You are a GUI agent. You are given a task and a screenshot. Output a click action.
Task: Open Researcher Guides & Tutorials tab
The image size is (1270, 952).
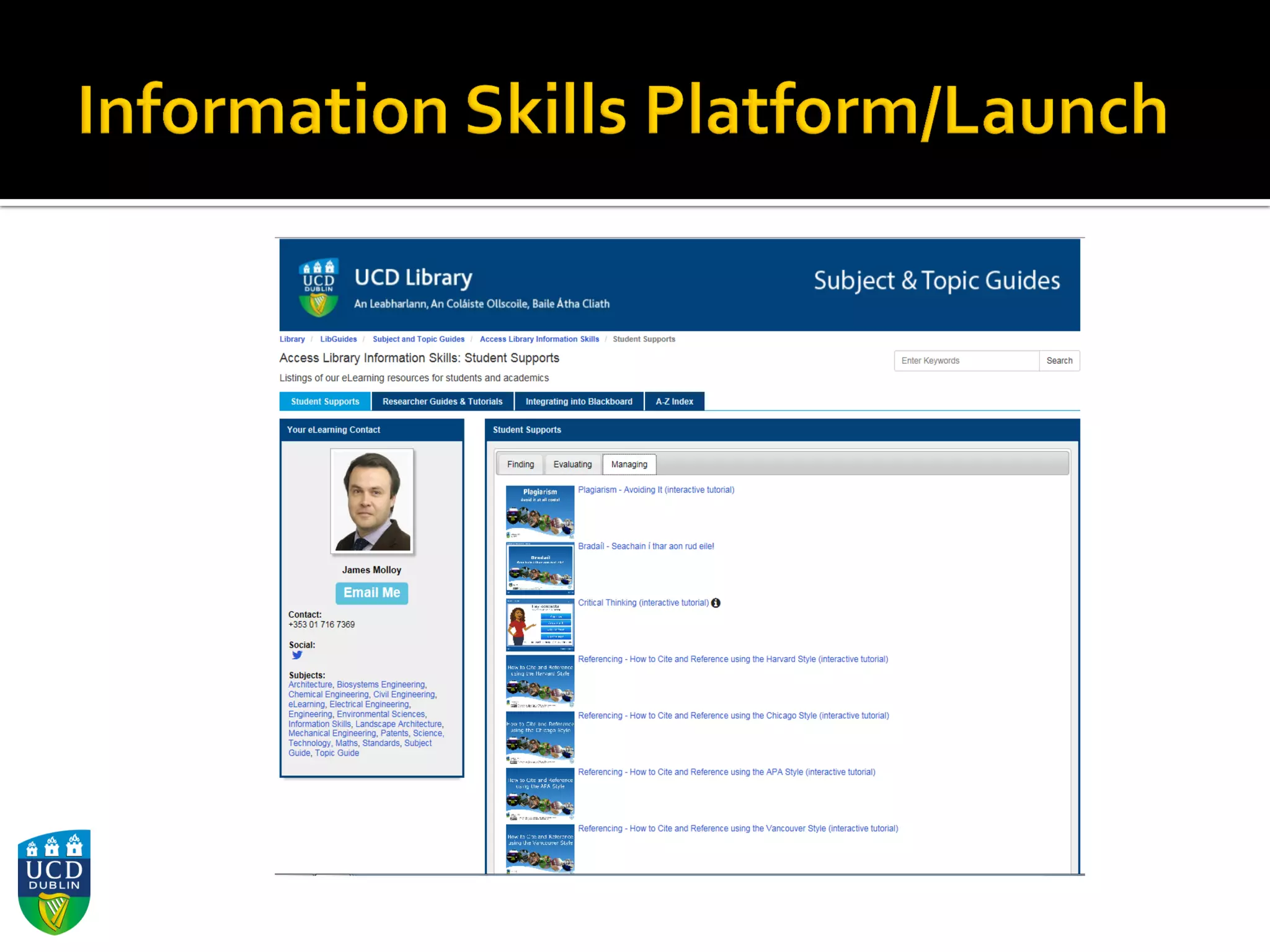click(442, 402)
